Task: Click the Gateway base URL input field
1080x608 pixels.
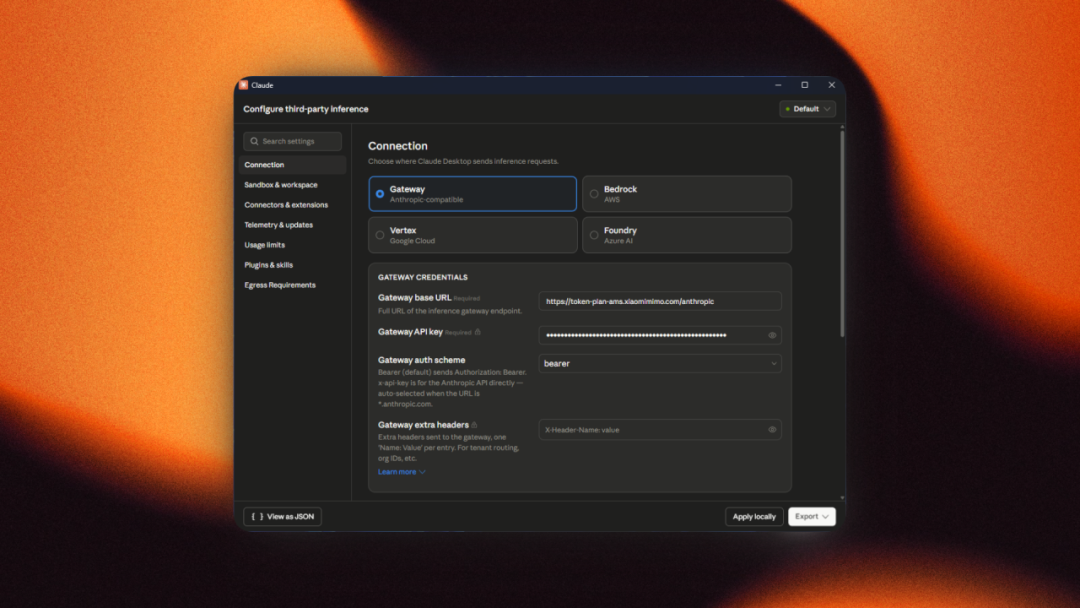Action: pos(660,301)
